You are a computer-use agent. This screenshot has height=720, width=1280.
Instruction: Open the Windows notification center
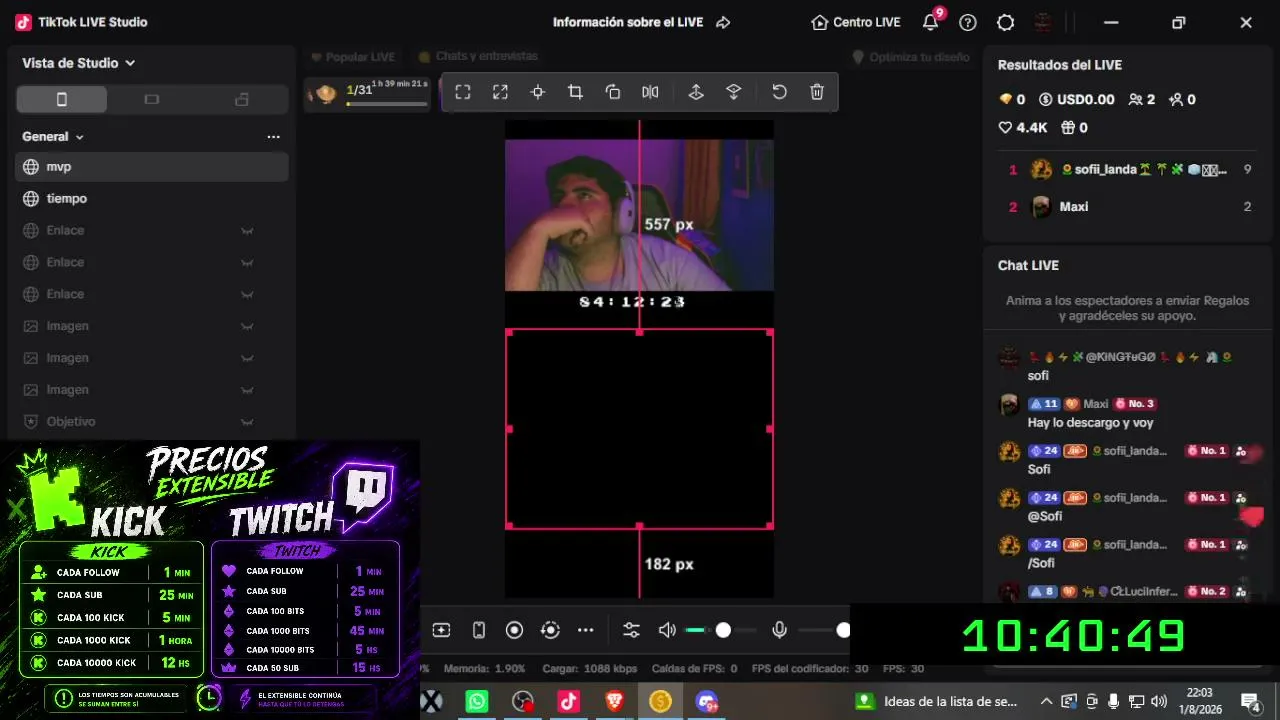[x=1250, y=702]
